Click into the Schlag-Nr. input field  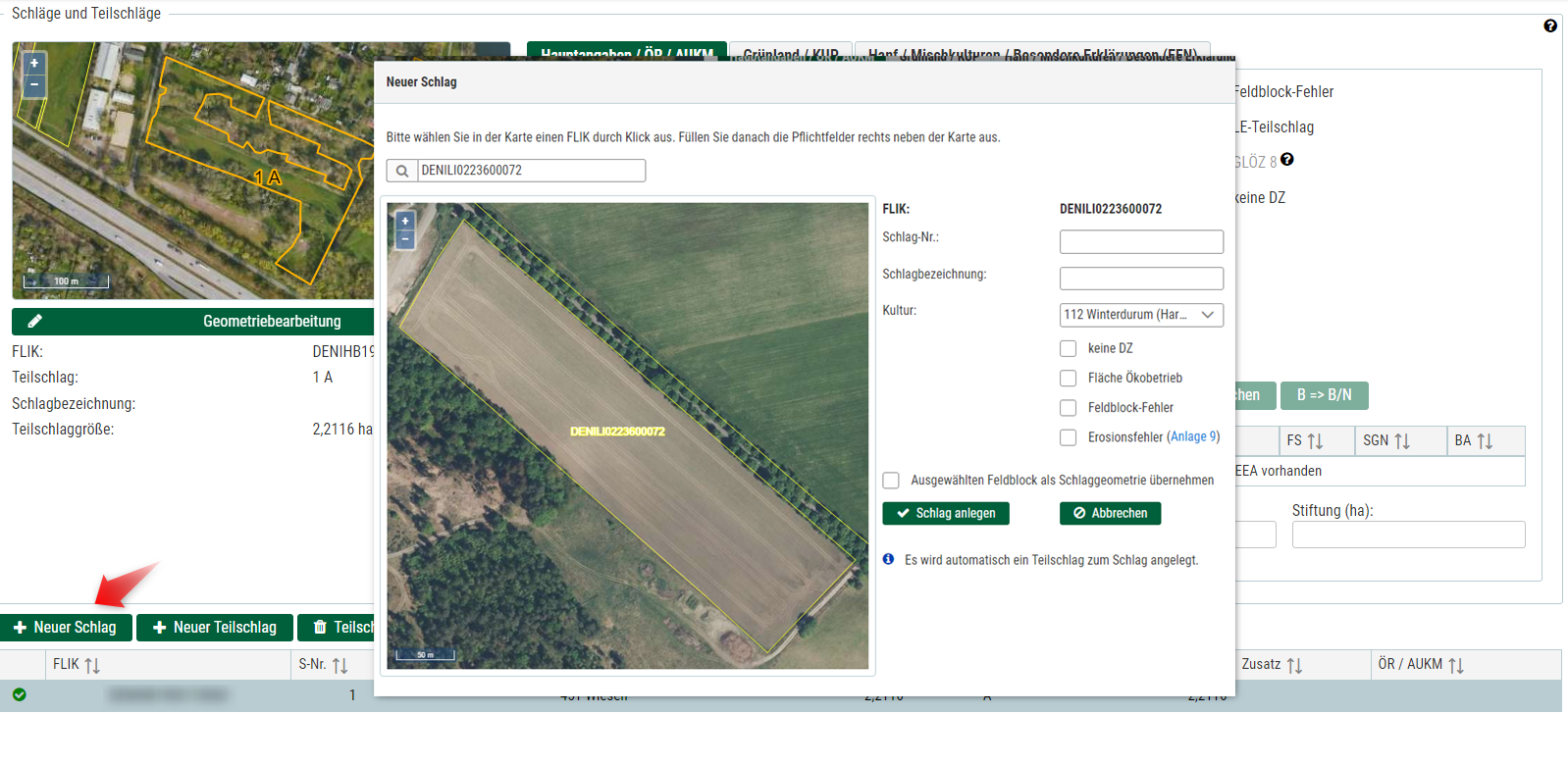click(1141, 241)
